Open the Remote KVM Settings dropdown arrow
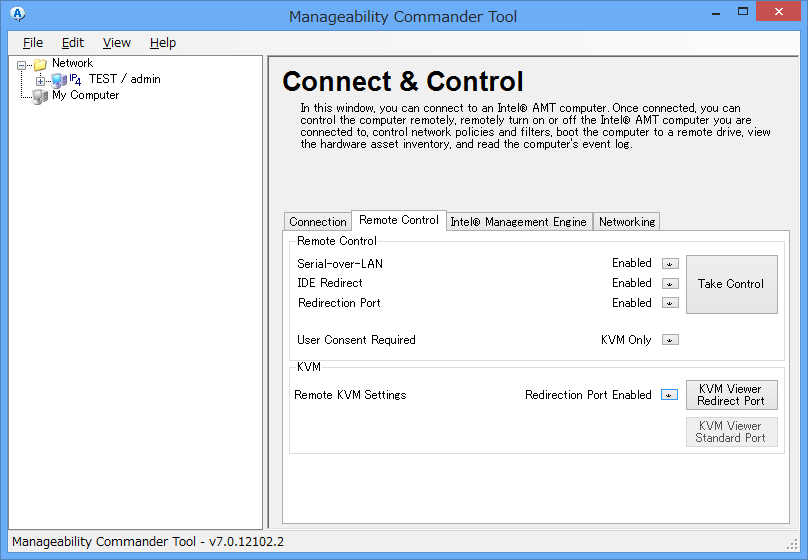 pos(669,395)
